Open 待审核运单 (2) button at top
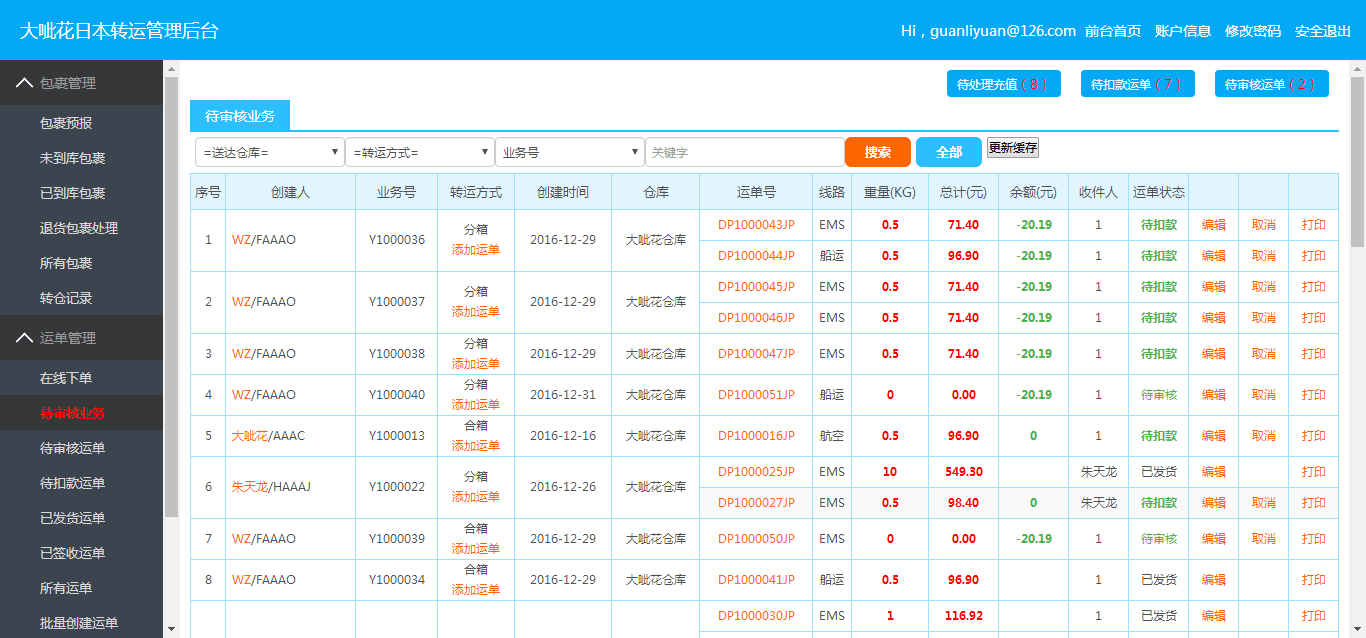The image size is (1366, 638). click(x=1272, y=84)
